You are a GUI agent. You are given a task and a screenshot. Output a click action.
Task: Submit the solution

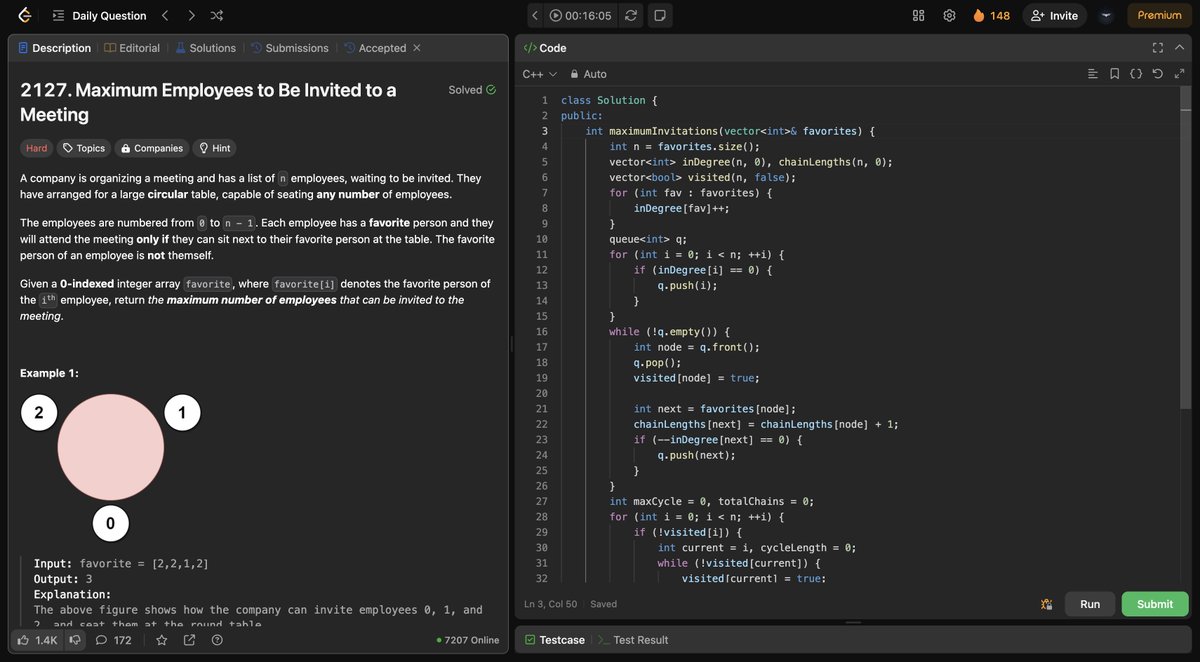(1154, 604)
